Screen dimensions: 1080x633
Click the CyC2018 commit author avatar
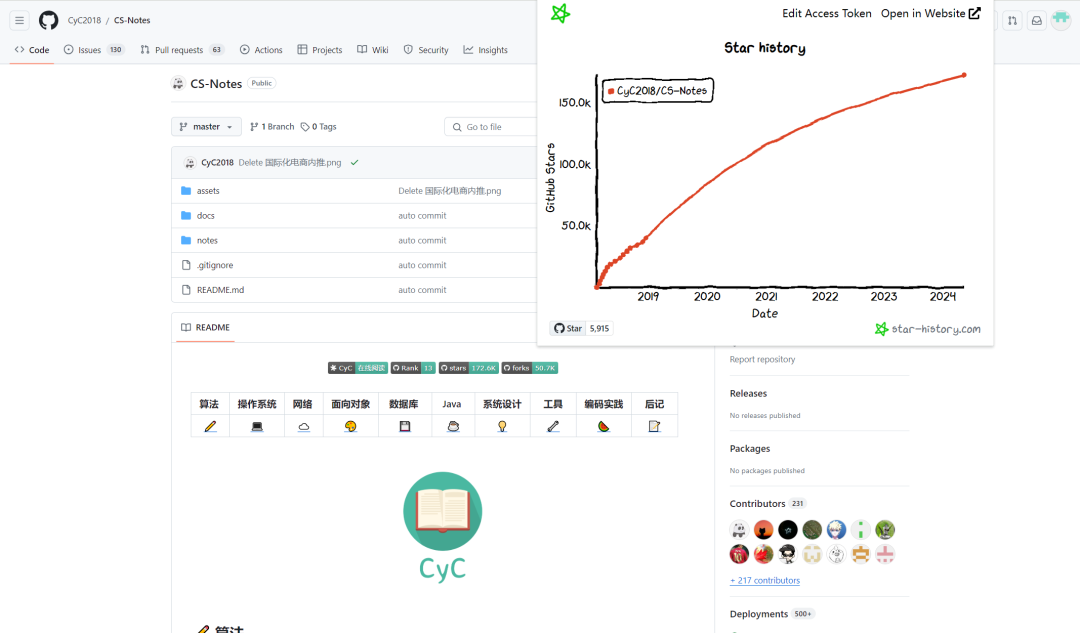(189, 163)
